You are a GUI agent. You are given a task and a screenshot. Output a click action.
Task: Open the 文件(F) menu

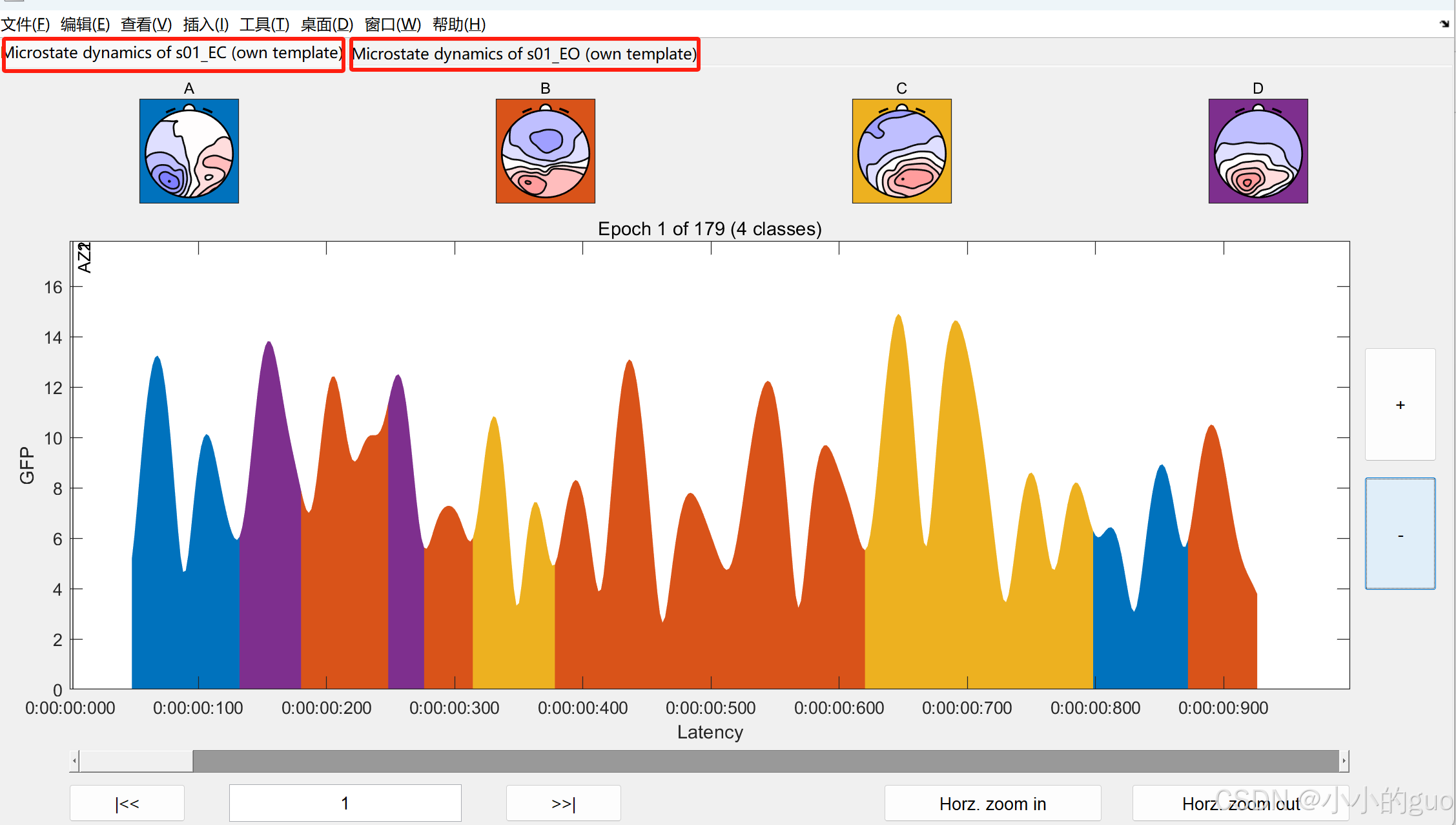[x=25, y=25]
